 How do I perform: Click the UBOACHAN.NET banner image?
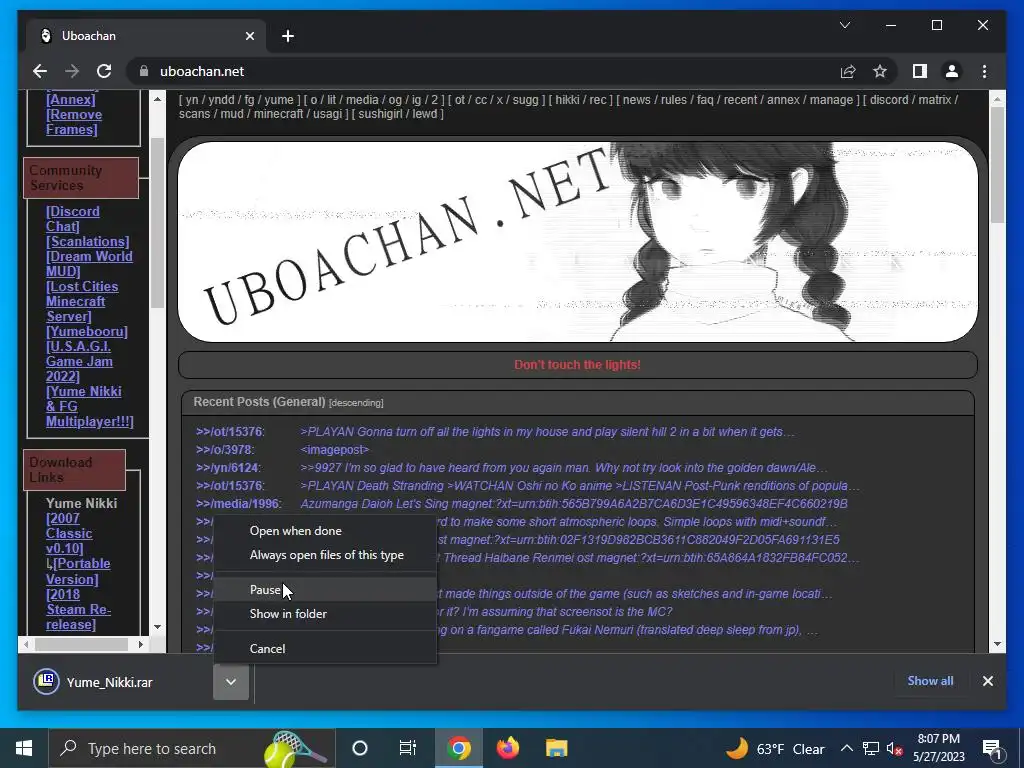tap(578, 242)
